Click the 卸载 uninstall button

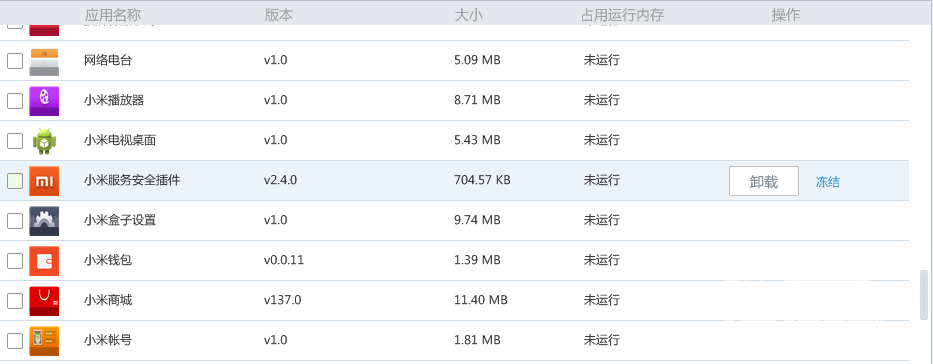pos(764,181)
